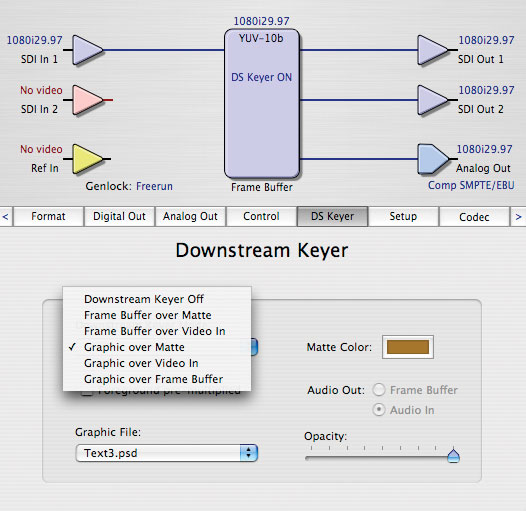Click the SDI In 1 input triangle icon
The height and width of the screenshot is (511, 526).
pos(88,50)
